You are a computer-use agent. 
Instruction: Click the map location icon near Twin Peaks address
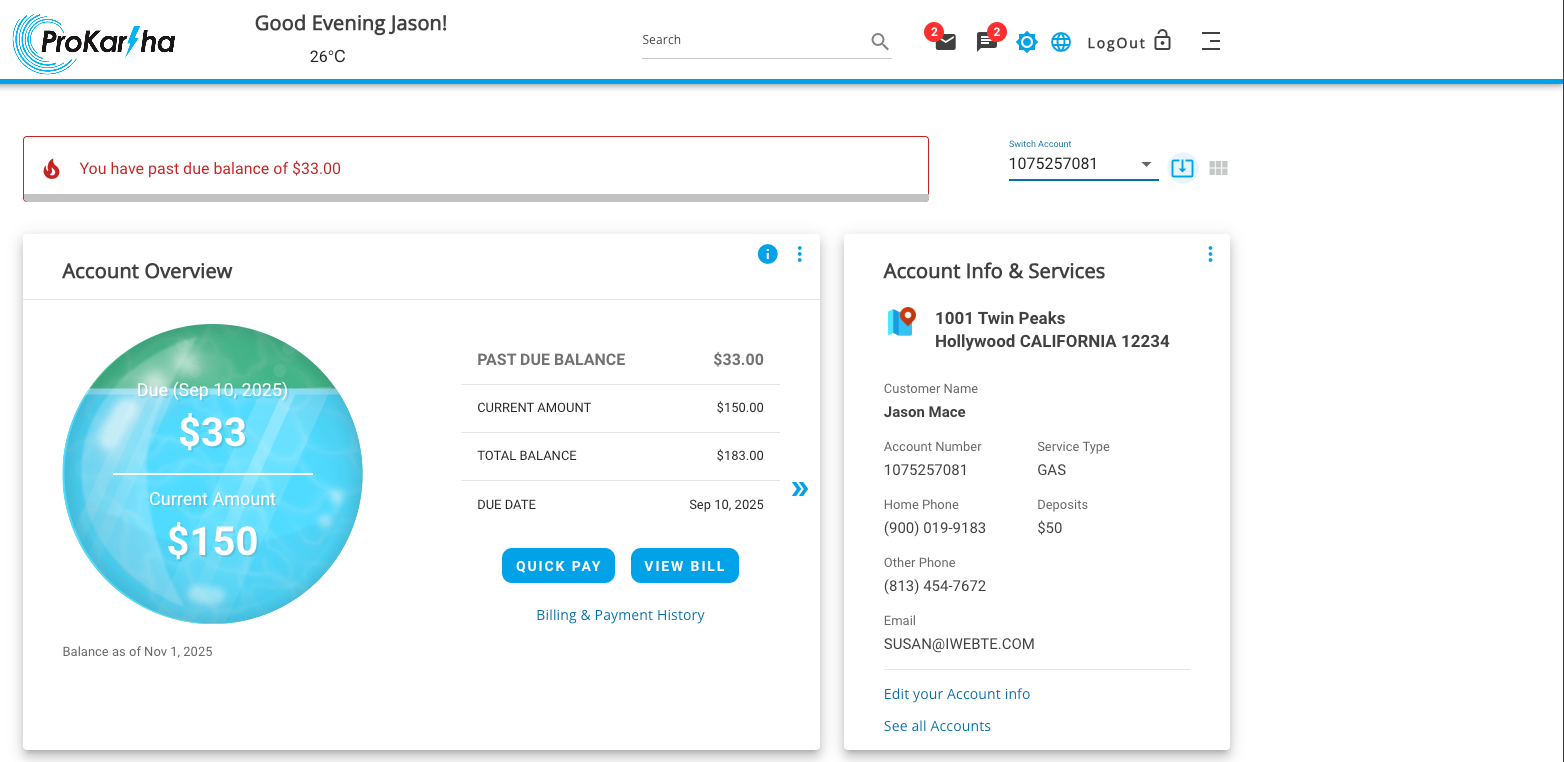point(901,322)
